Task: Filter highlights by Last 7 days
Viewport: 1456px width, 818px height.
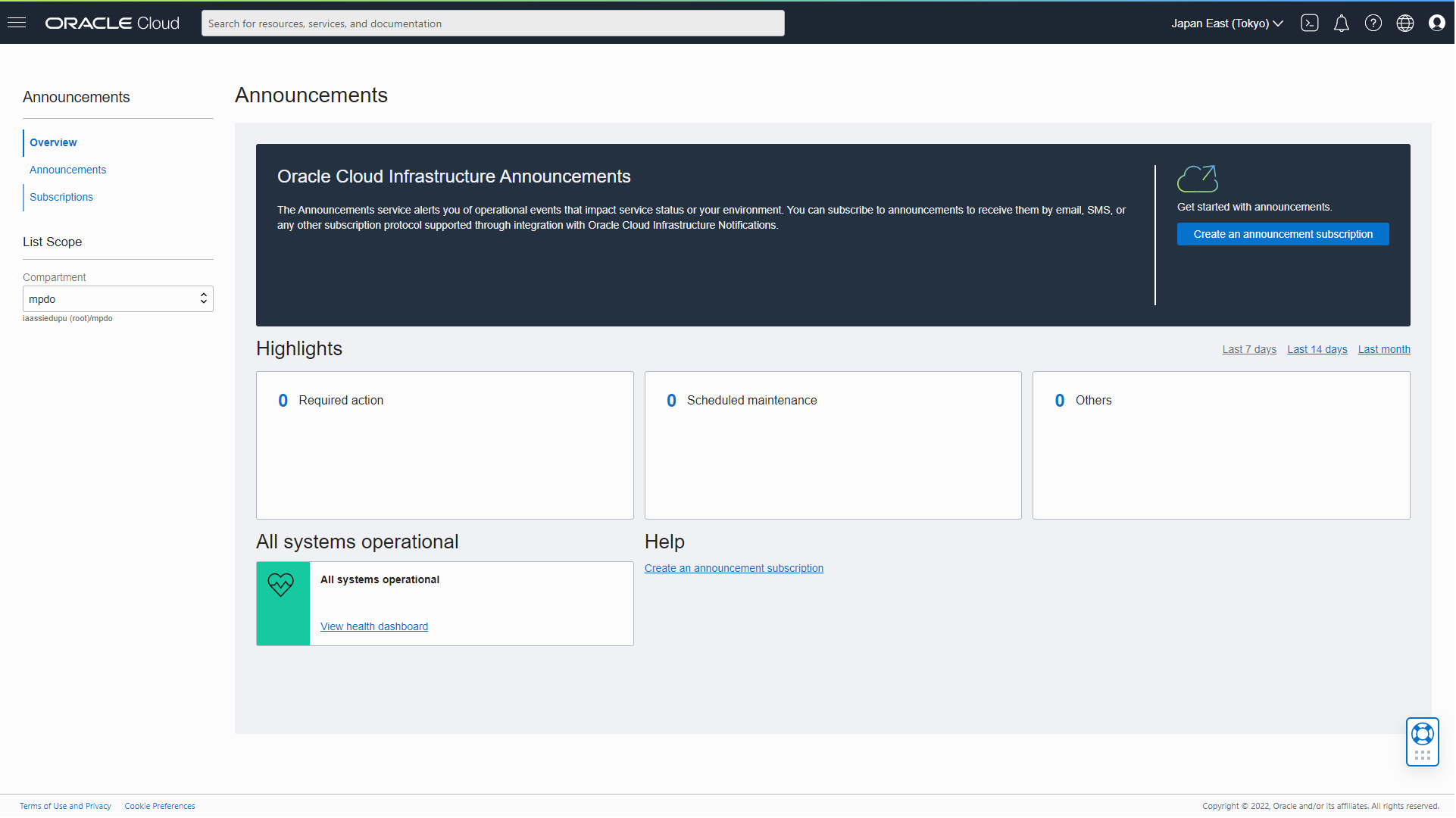Action: pyautogui.click(x=1250, y=350)
